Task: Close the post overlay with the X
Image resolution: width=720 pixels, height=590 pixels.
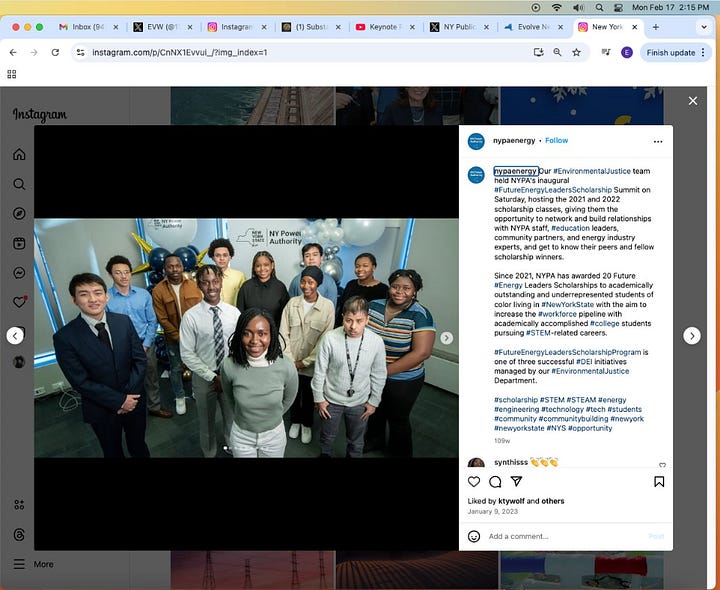Action: [693, 101]
